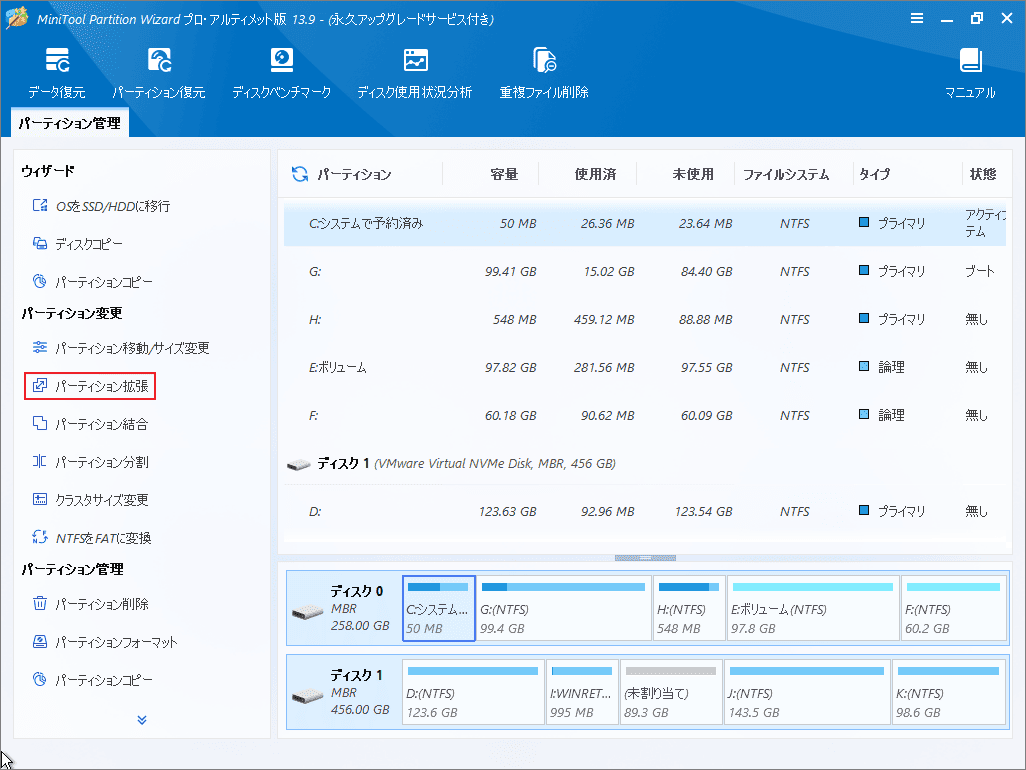The image size is (1026, 770).
Task: Choose パーティション結合 in sidebar
Action: click(90, 424)
